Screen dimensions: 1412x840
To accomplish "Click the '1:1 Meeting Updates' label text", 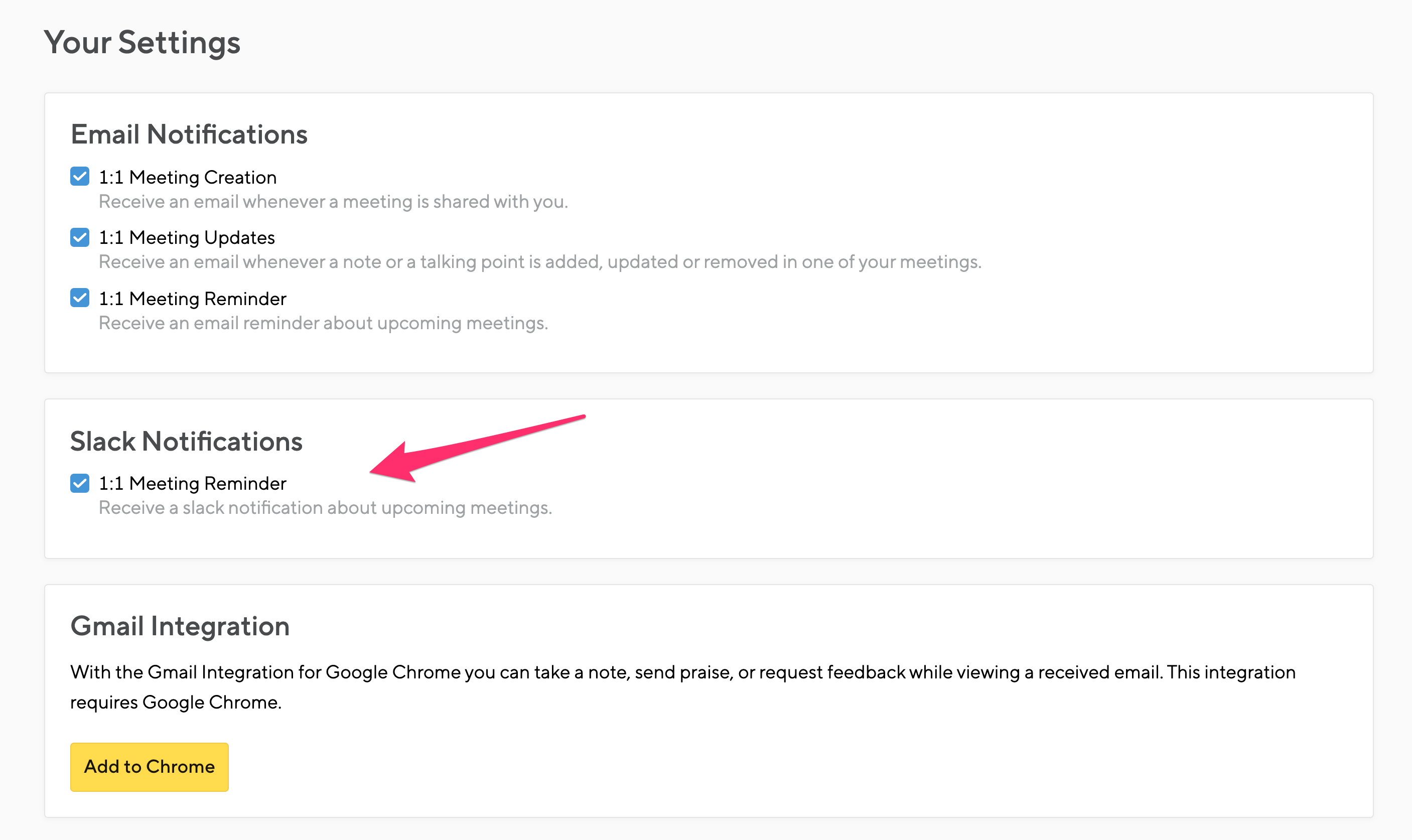I will pyautogui.click(x=187, y=238).
